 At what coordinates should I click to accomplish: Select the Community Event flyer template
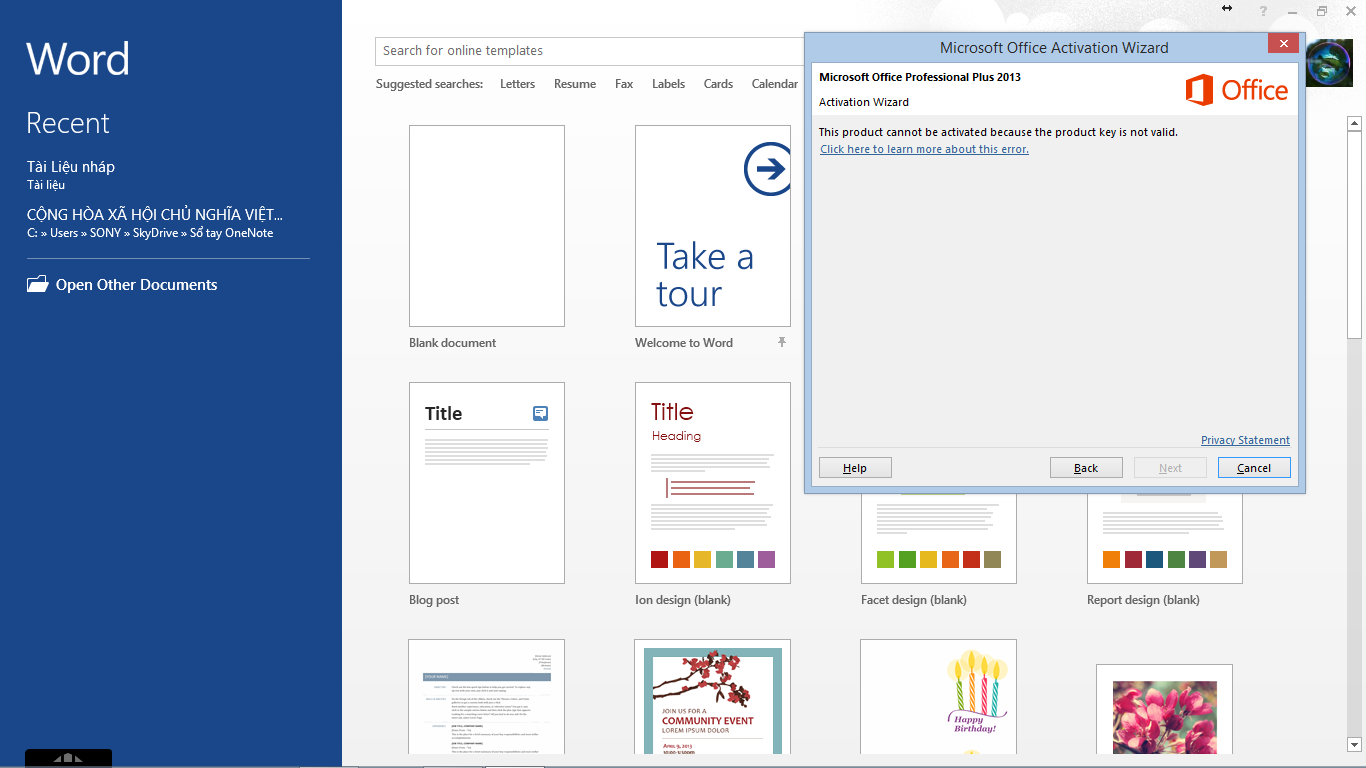(x=713, y=697)
